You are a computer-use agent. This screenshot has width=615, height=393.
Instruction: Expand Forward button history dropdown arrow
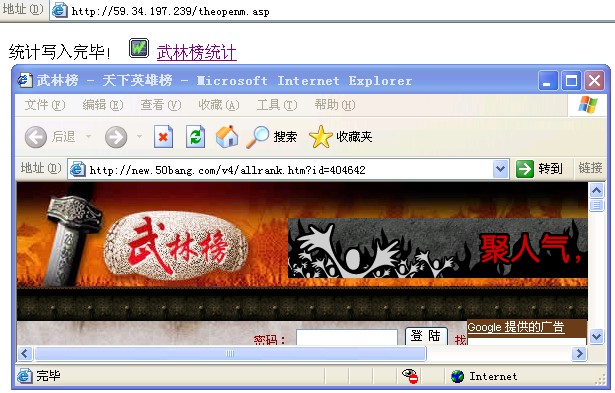point(139,136)
